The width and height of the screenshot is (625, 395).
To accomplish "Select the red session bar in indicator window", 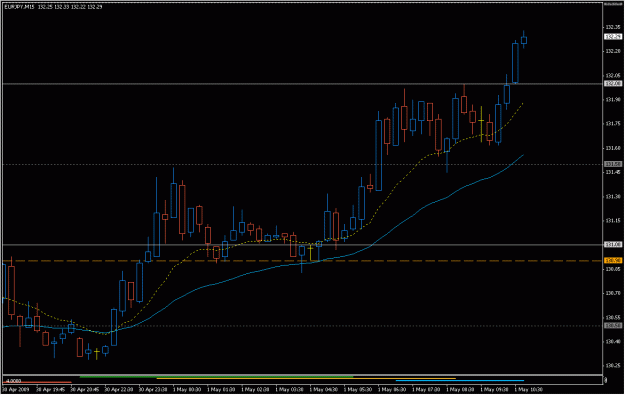I will (x=38, y=383).
